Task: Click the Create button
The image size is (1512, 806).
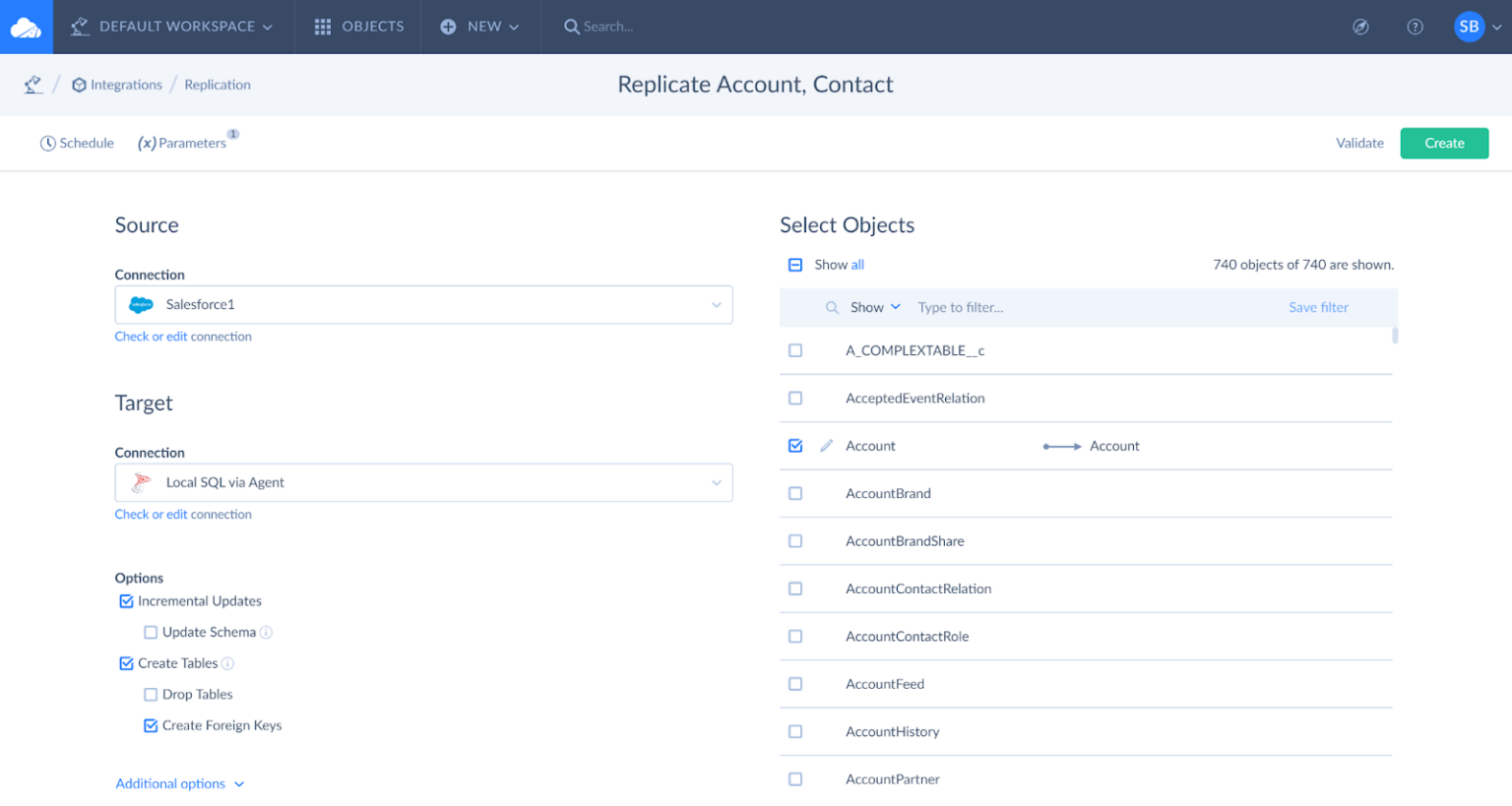Action: (1444, 143)
